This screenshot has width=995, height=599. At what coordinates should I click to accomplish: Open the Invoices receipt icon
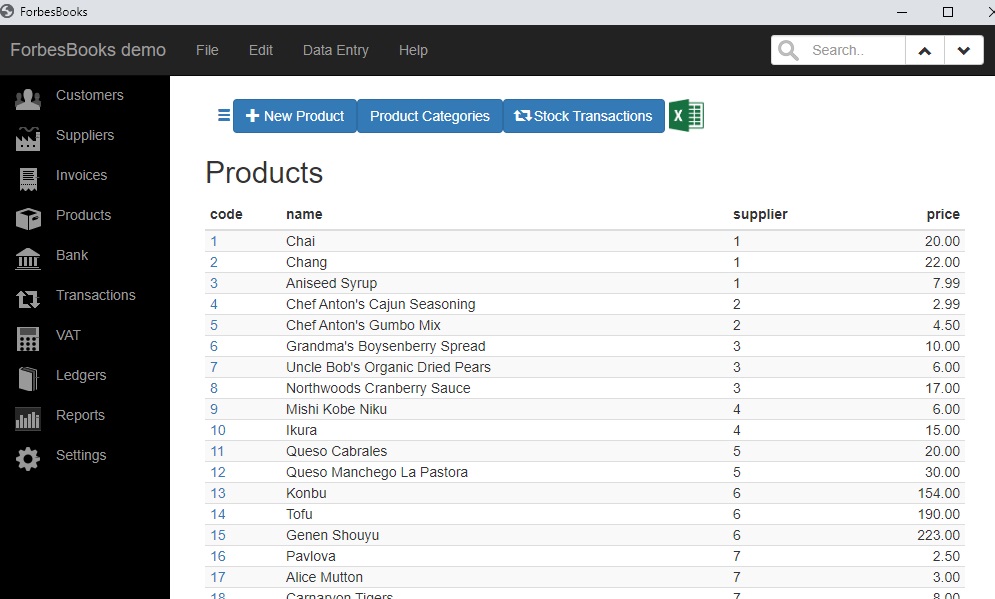click(x=28, y=179)
